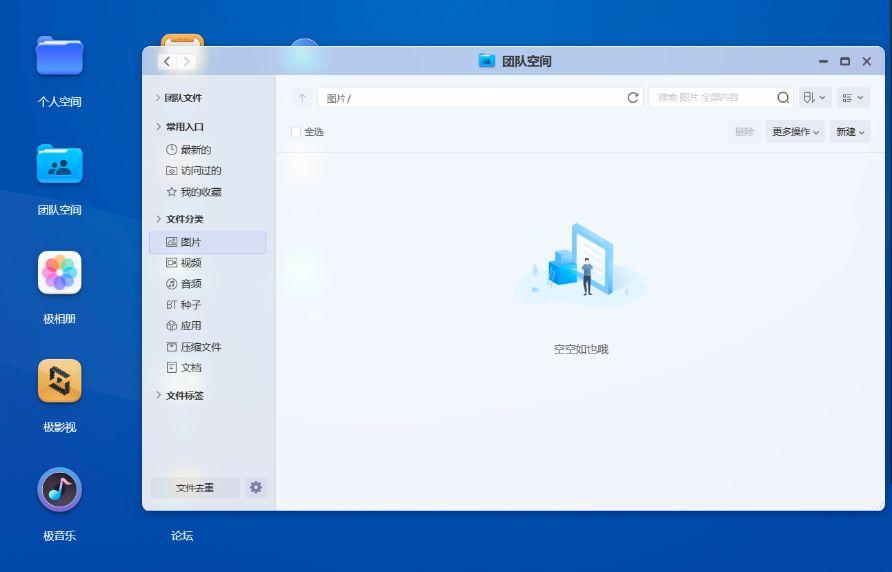Click the 文件去重 button

(x=195, y=488)
